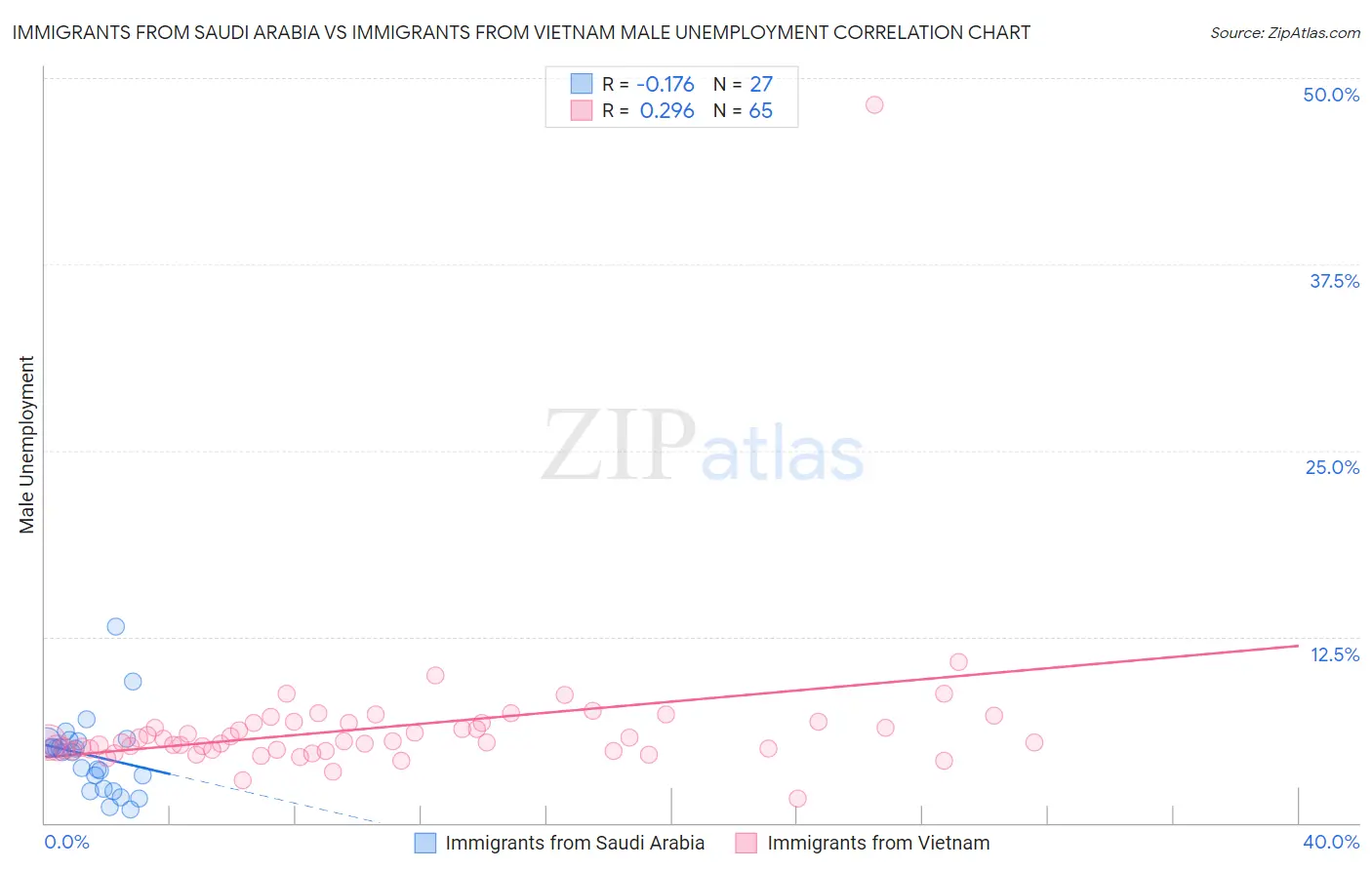Click the 40.0% x-axis label
The height and width of the screenshot is (870, 1372).
(x=1331, y=842)
